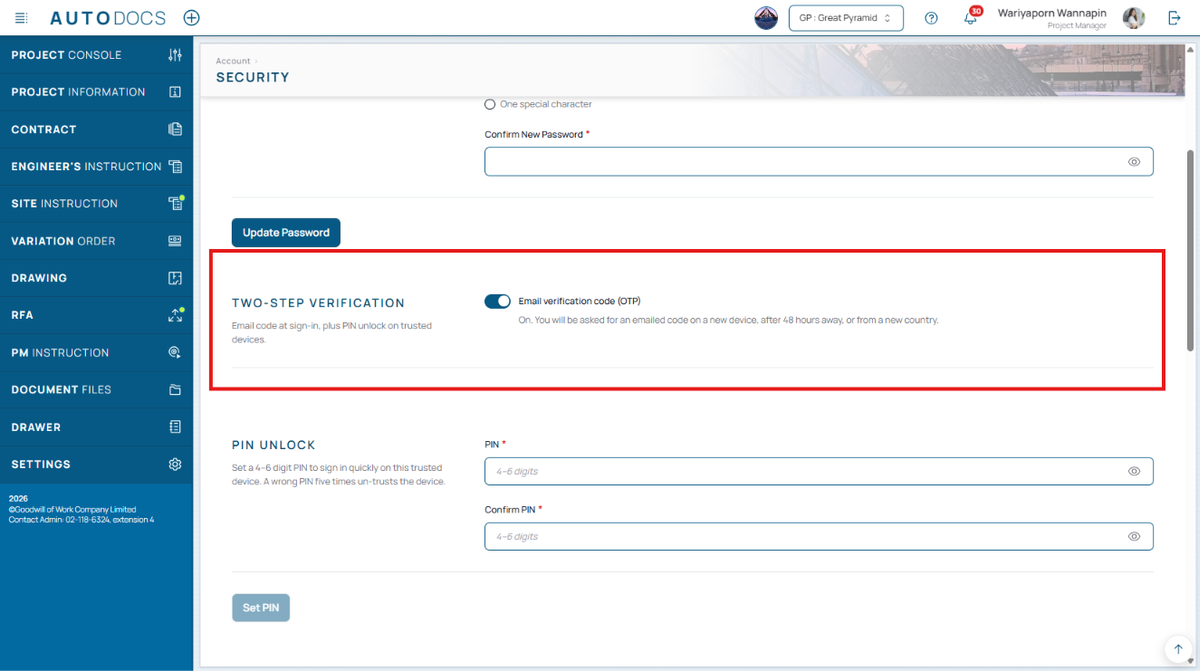Screen dimensions: 1200x671
Task: Click the Drawing icon in sidebar
Action: coord(175,278)
